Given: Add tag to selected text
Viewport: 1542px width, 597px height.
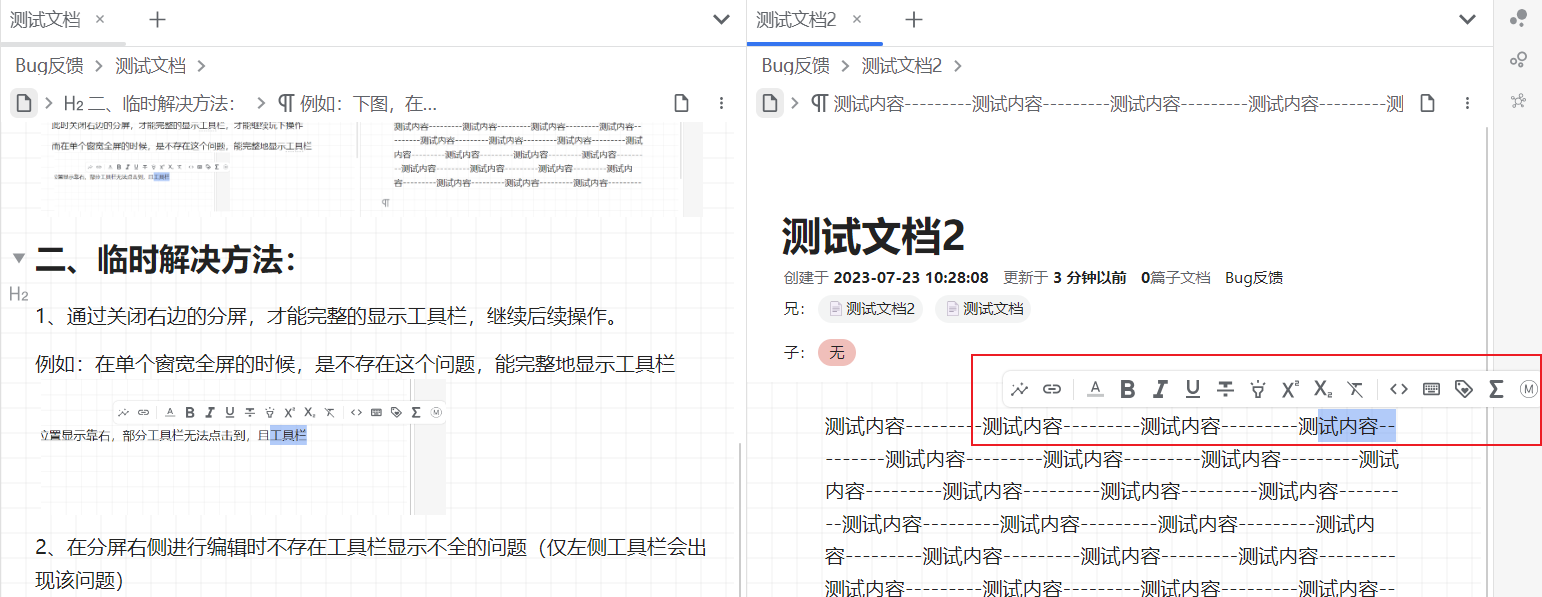Looking at the screenshot, I should (x=1463, y=389).
